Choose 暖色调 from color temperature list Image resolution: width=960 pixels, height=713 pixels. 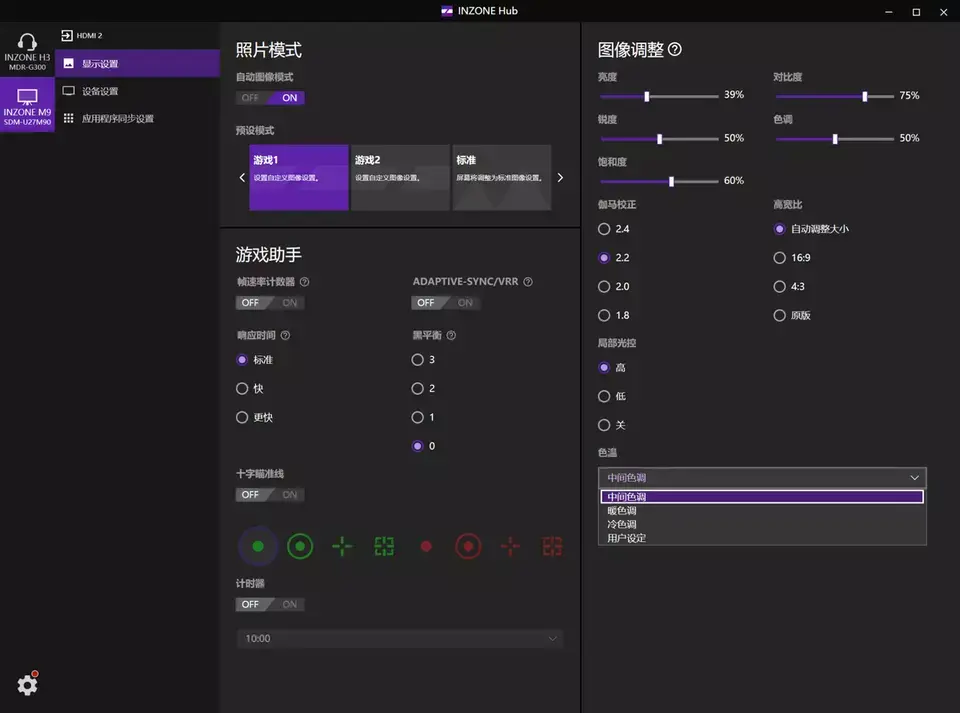[622, 511]
